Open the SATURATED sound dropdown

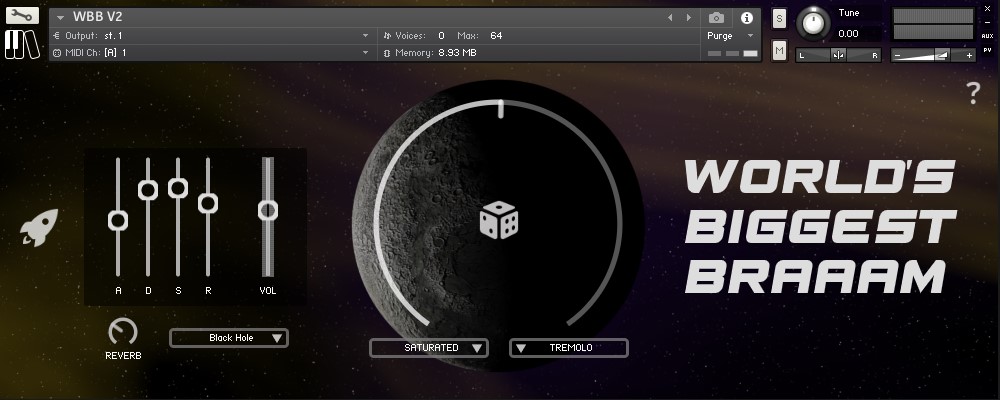[429, 348]
